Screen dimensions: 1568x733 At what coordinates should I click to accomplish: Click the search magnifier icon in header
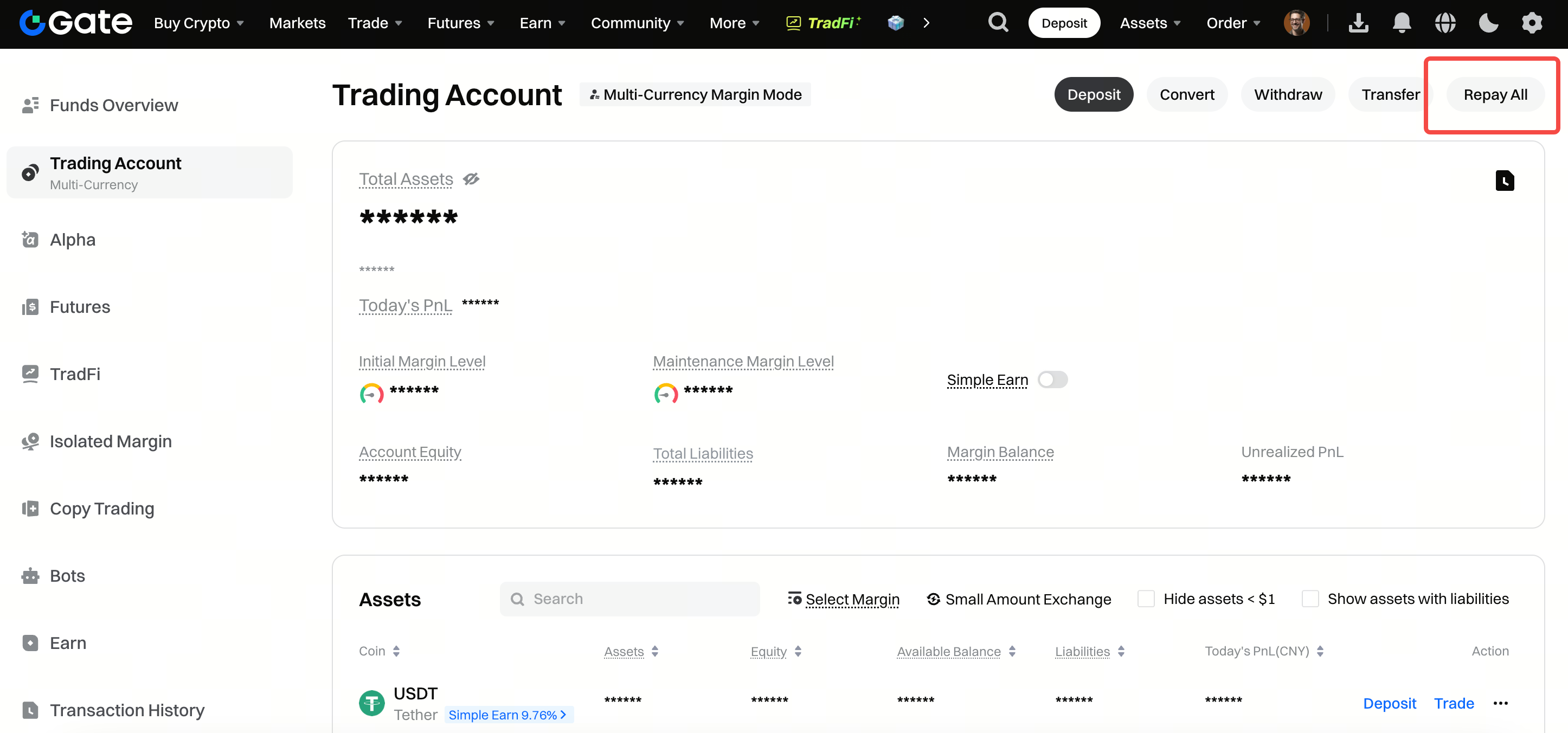pyautogui.click(x=998, y=23)
